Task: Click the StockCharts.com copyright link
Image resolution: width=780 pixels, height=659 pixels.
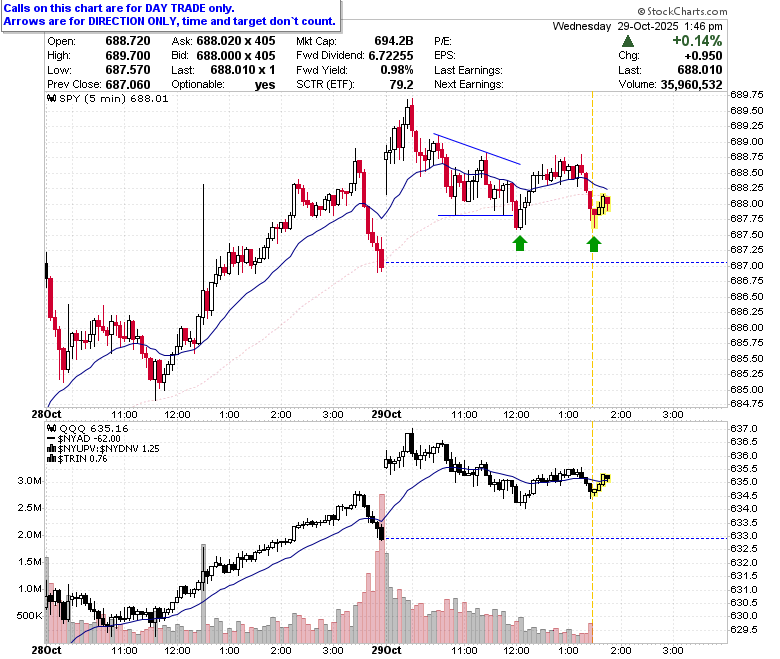Action: pyautogui.click(x=682, y=11)
